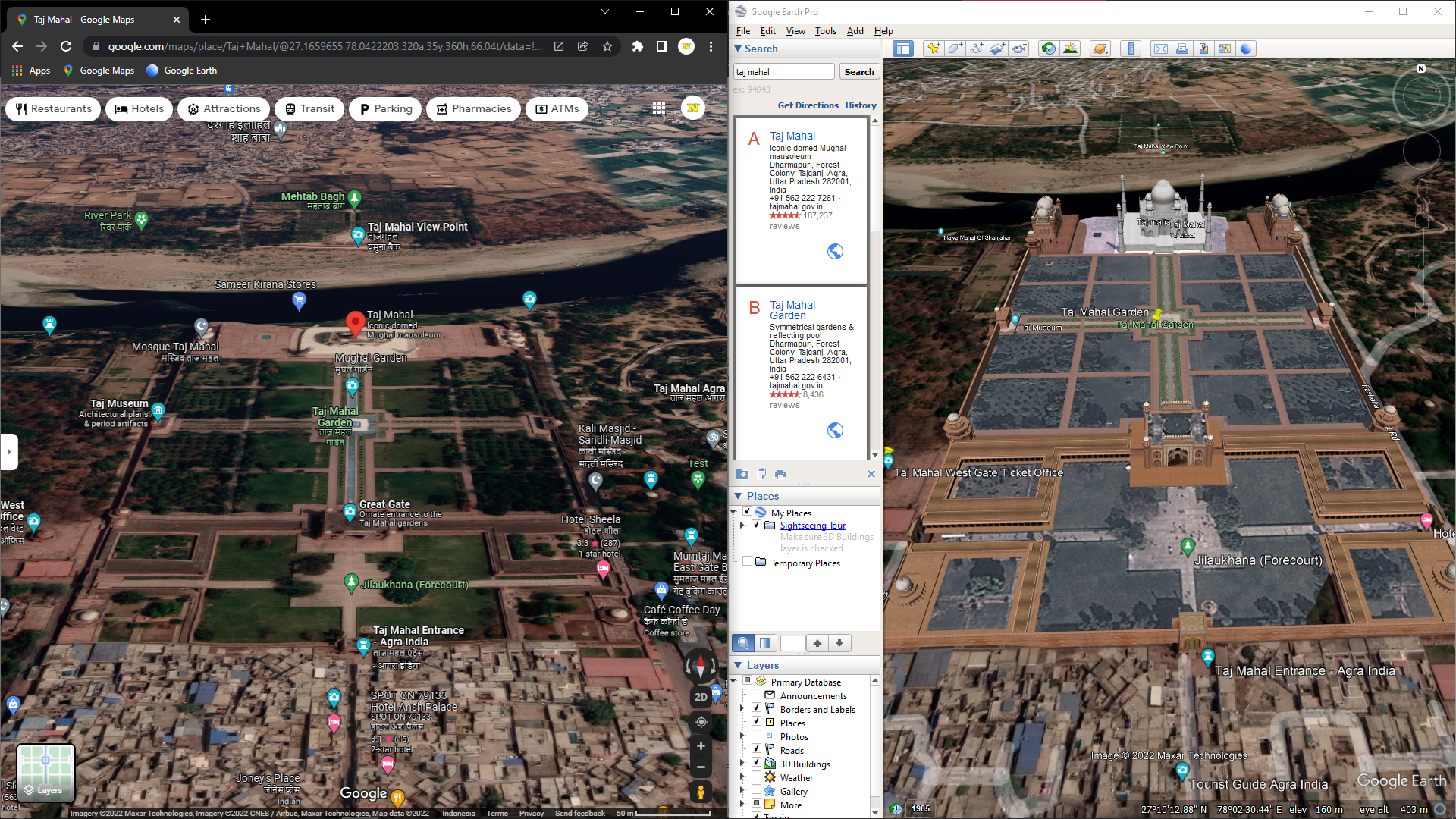Enable the Photos layer checkbox

[x=756, y=736]
